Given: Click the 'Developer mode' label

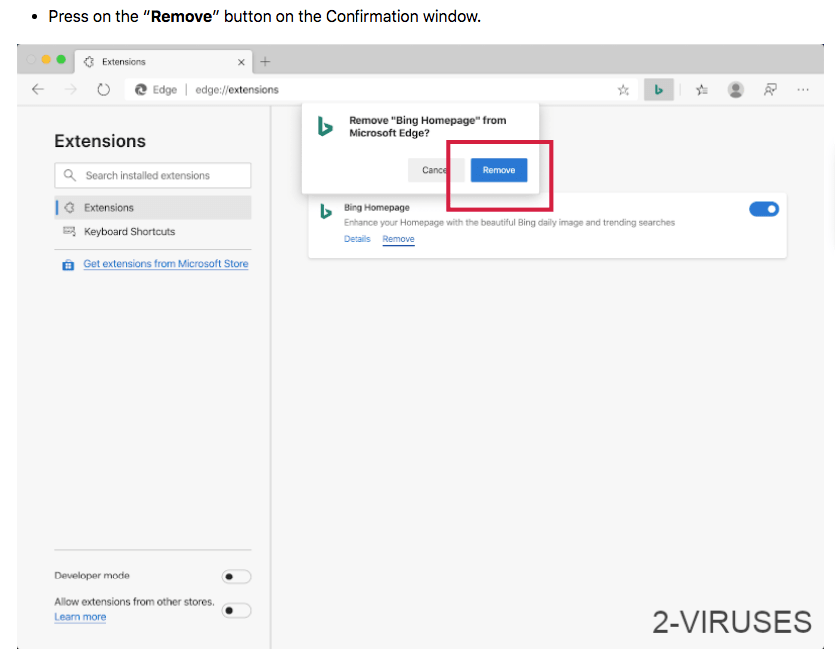Looking at the screenshot, I should 92,575.
